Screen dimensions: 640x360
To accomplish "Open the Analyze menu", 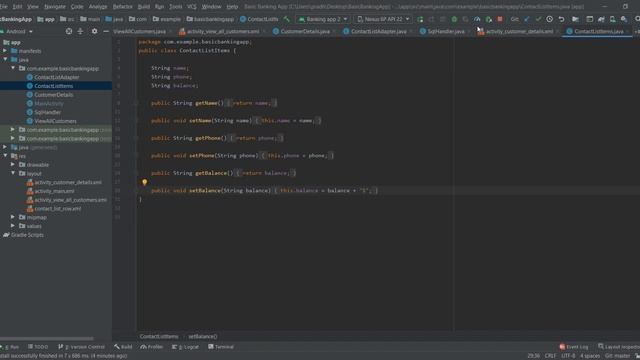I will [x=98, y=7].
